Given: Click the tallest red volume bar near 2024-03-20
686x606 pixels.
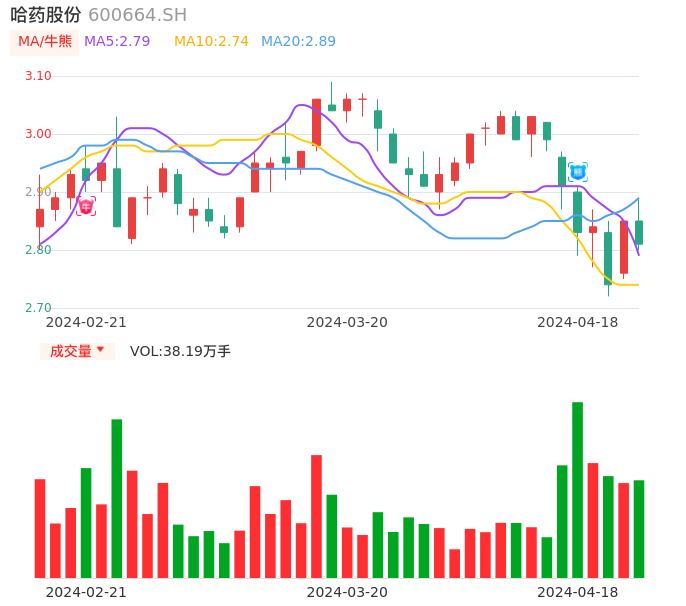Looking at the screenshot, I should [x=316, y=516].
